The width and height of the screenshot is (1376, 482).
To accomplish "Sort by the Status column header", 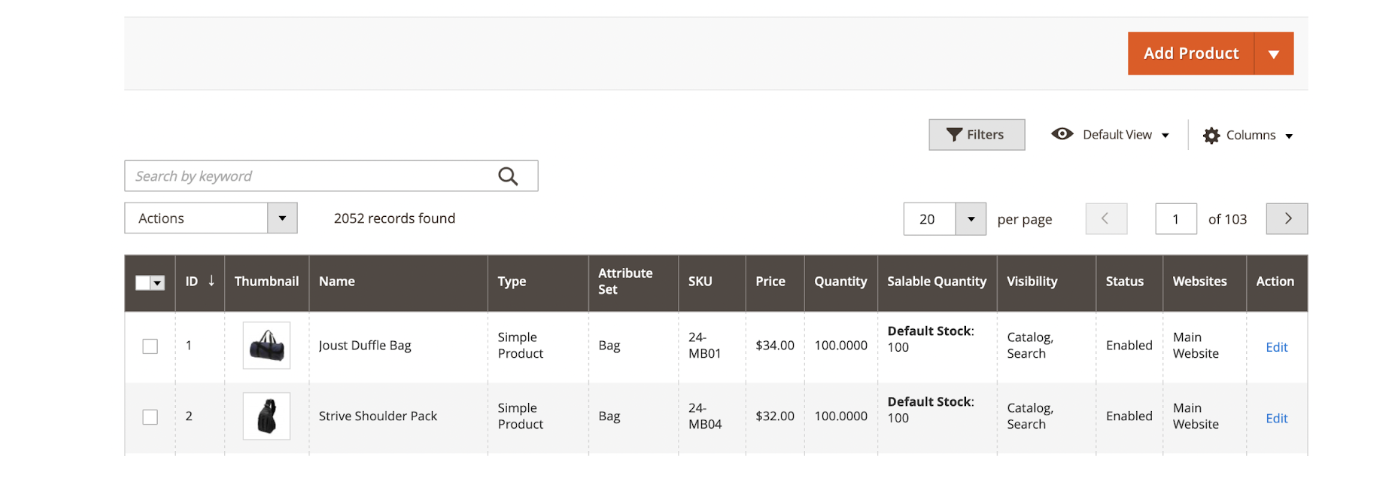I will coord(1129,281).
